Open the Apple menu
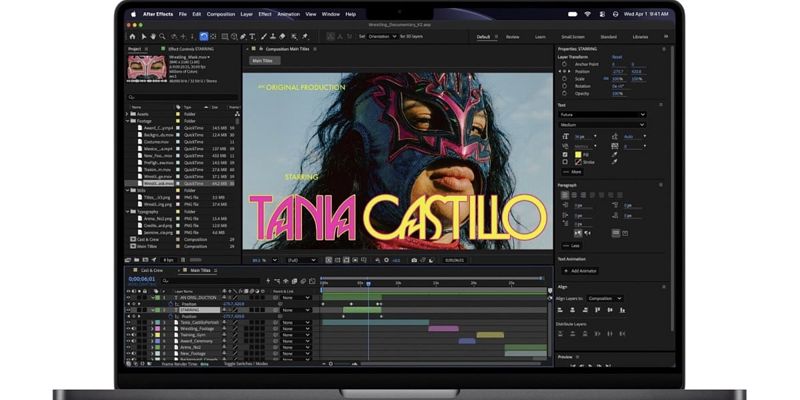 point(134,14)
